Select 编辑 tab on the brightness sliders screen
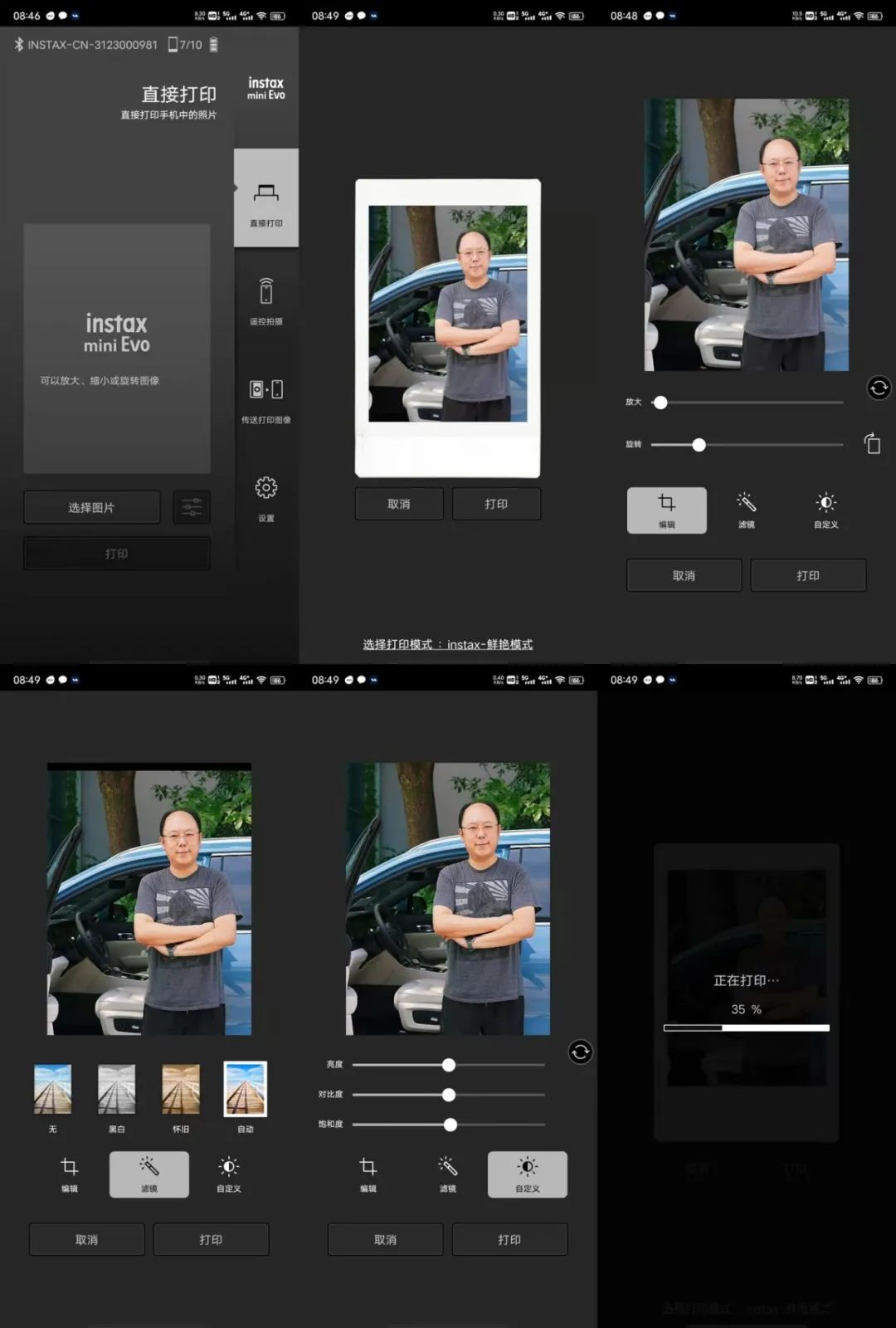 pyautogui.click(x=368, y=1174)
